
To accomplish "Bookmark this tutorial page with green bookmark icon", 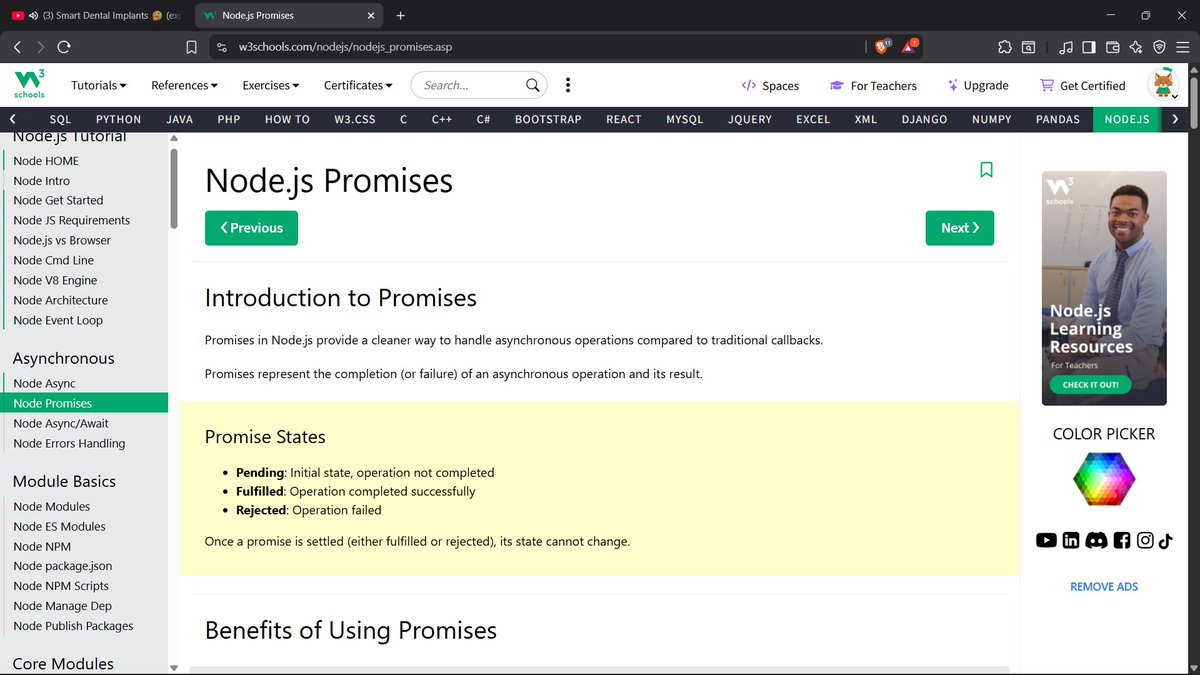I will [986, 170].
